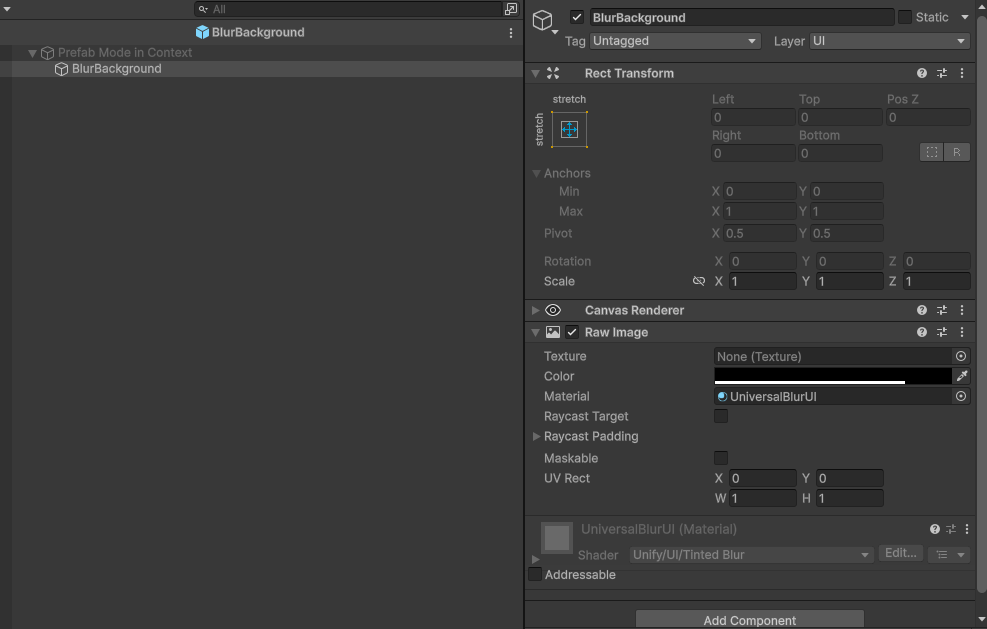Expand Raycast Padding foldout
Image resolution: width=987 pixels, height=629 pixels.
pos(536,436)
